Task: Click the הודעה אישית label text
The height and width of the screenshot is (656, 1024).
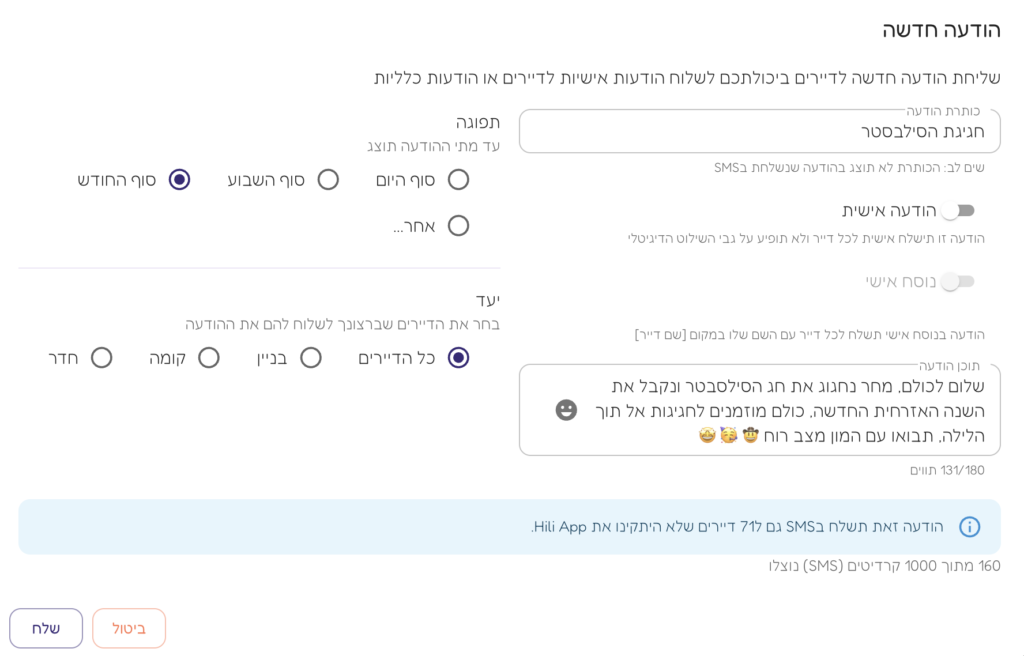Action: click(888, 211)
